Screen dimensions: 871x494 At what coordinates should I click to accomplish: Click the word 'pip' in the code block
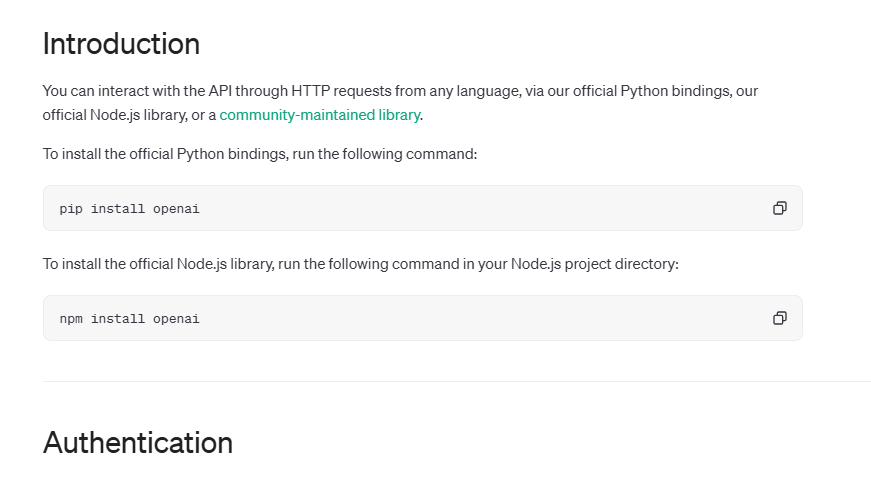pyautogui.click(x=71, y=209)
